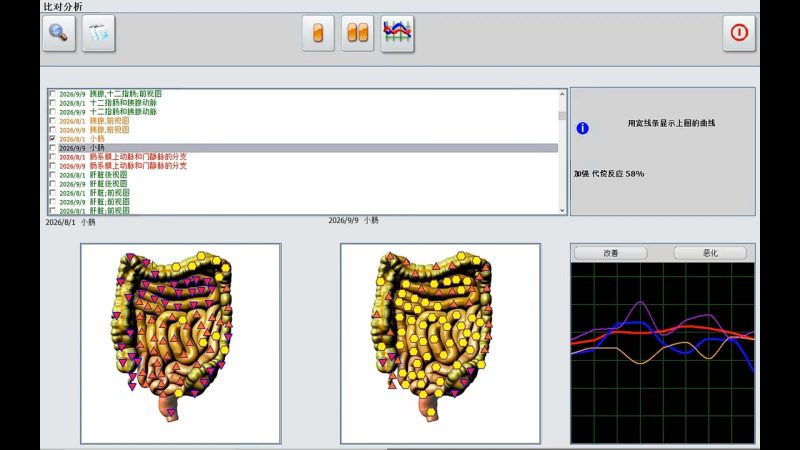Select double orange capsule comparison icon
The image size is (800, 450).
(x=357, y=34)
